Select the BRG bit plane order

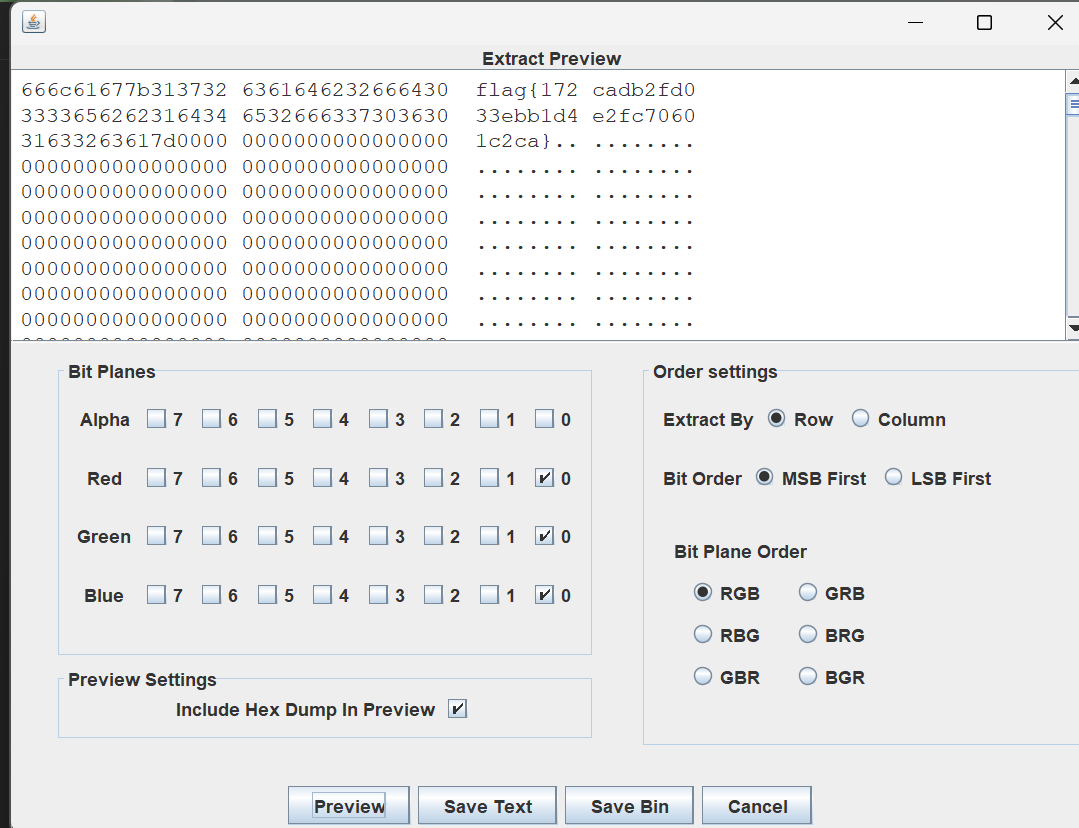pyautogui.click(x=807, y=634)
